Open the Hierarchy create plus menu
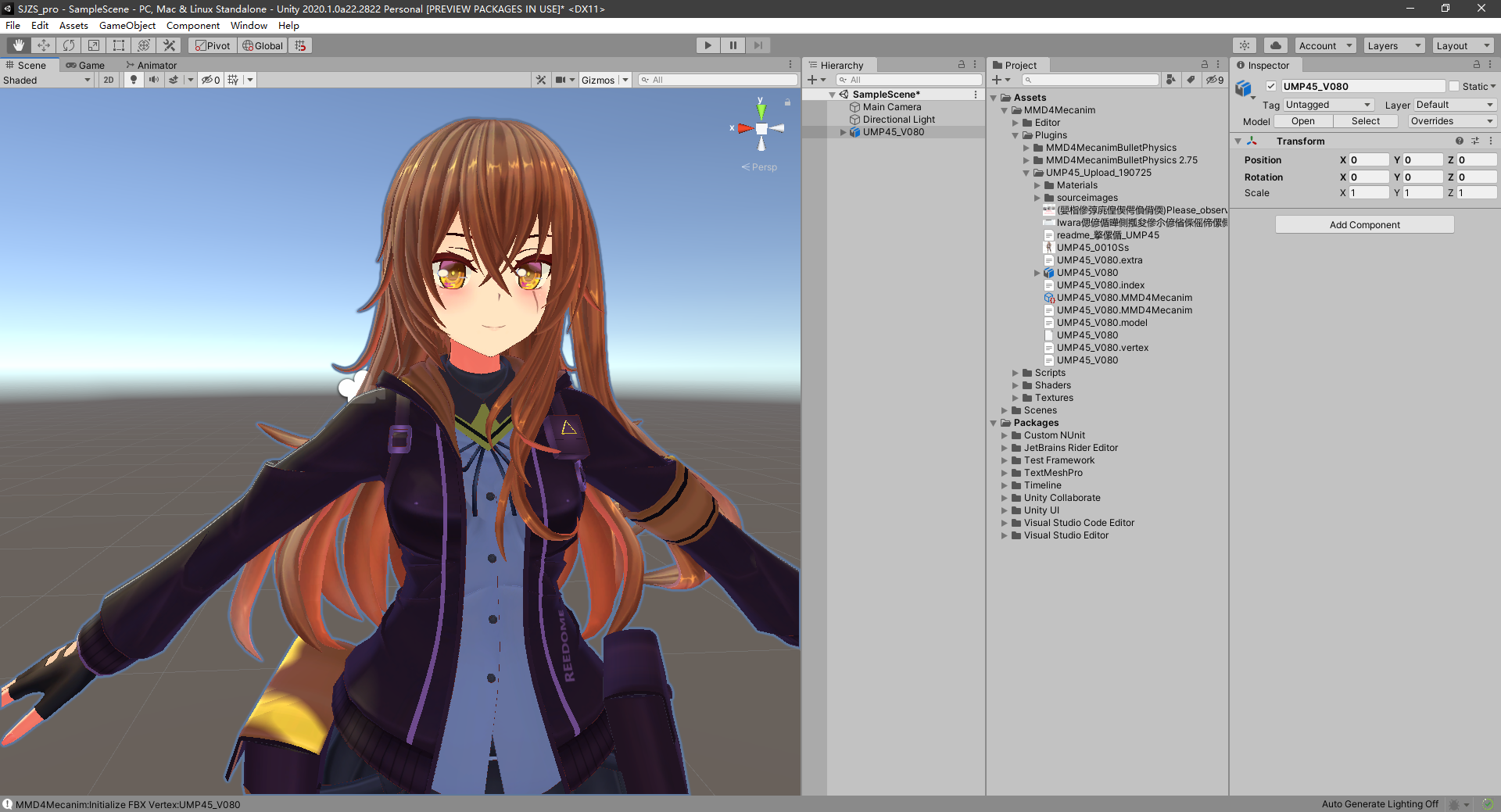 817,80
